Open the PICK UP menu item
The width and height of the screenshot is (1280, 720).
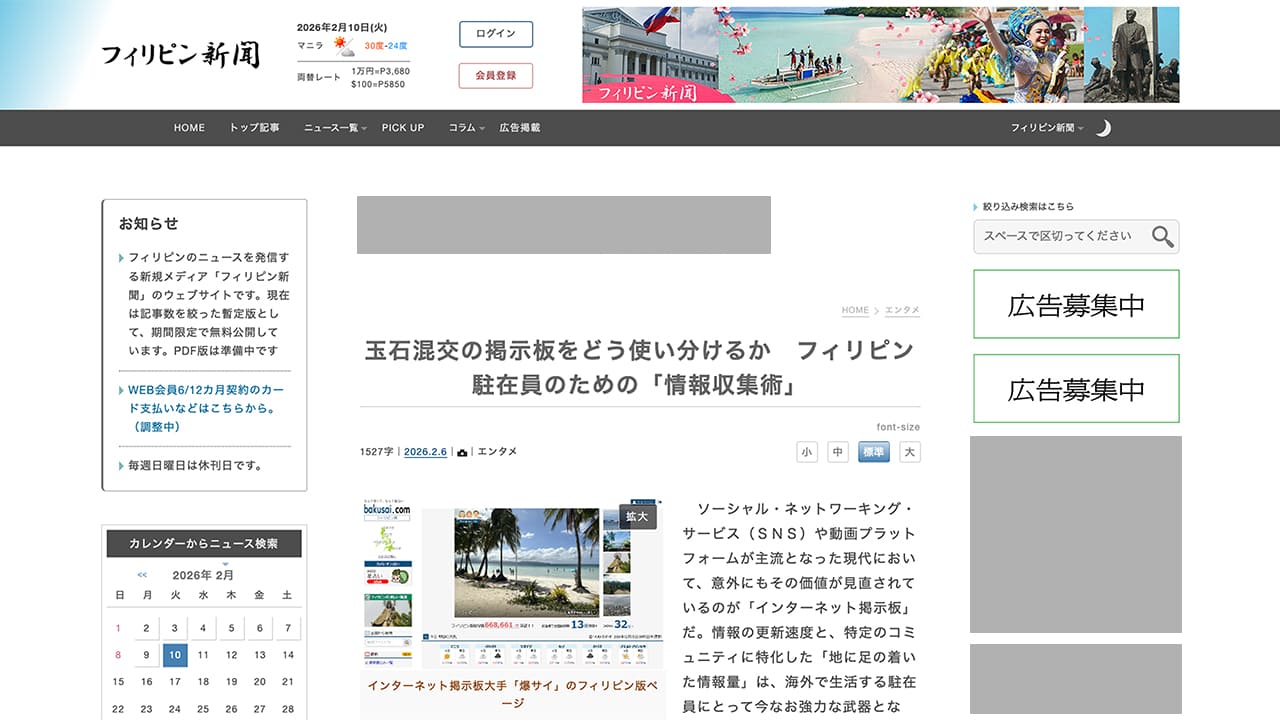[x=403, y=128]
